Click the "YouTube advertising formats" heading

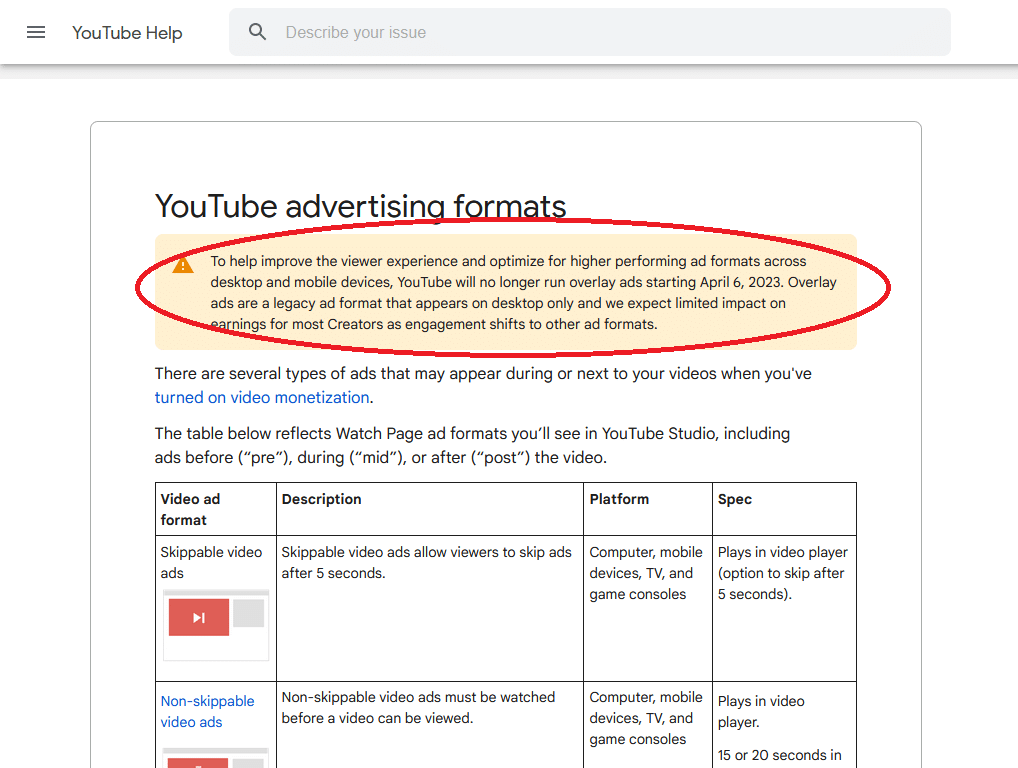(360, 206)
